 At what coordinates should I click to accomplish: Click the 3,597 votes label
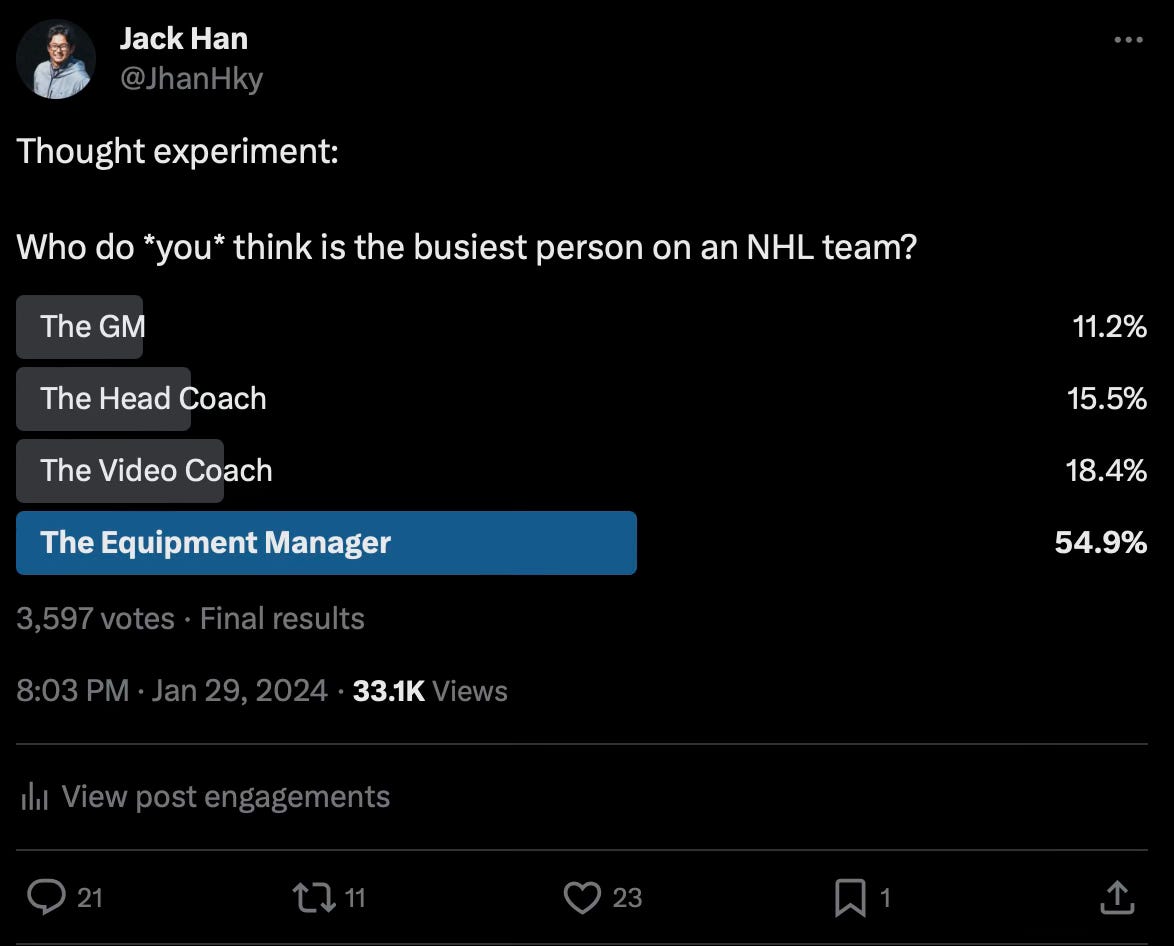(x=95, y=619)
